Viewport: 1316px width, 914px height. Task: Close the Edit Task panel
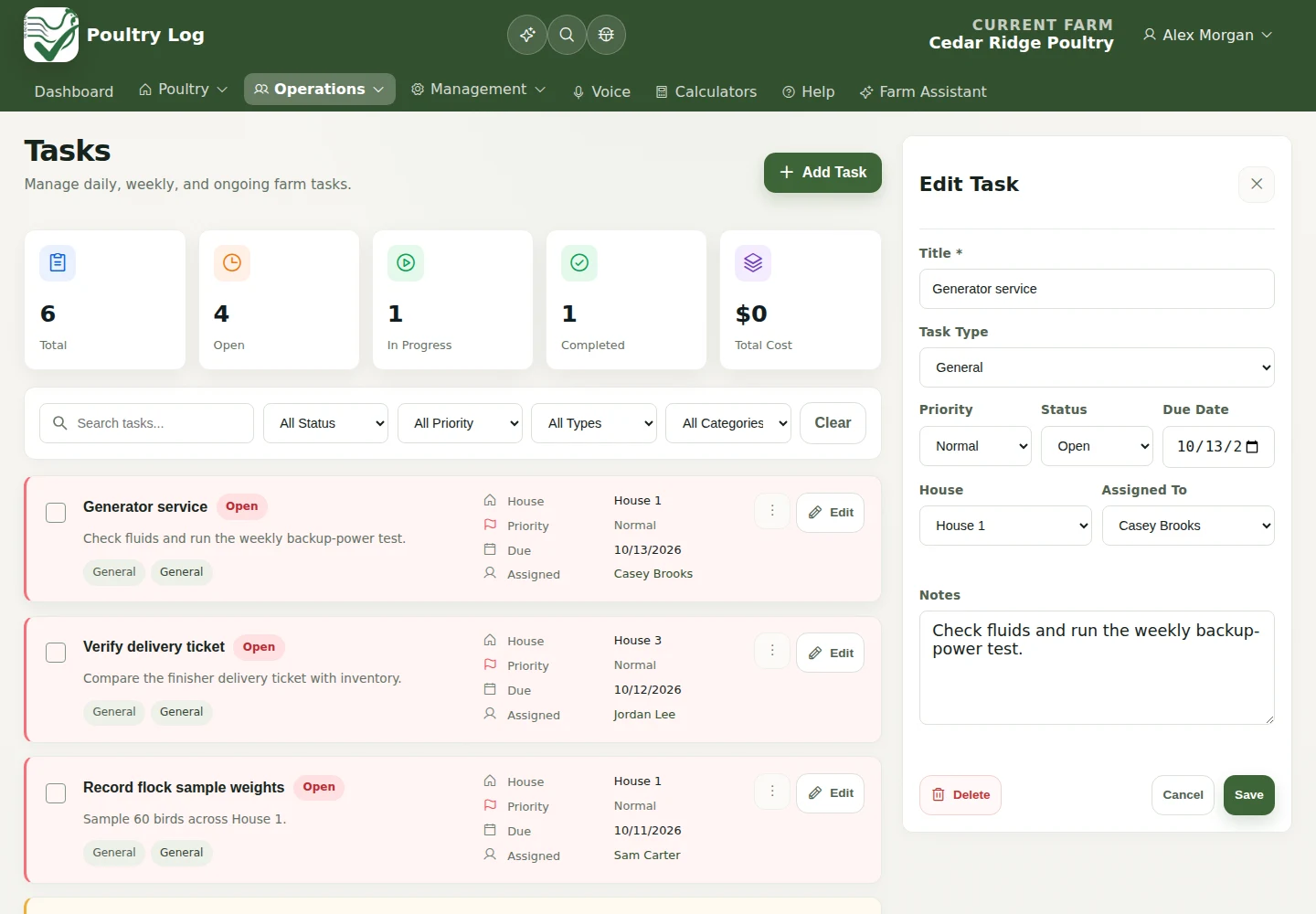click(1257, 184)
